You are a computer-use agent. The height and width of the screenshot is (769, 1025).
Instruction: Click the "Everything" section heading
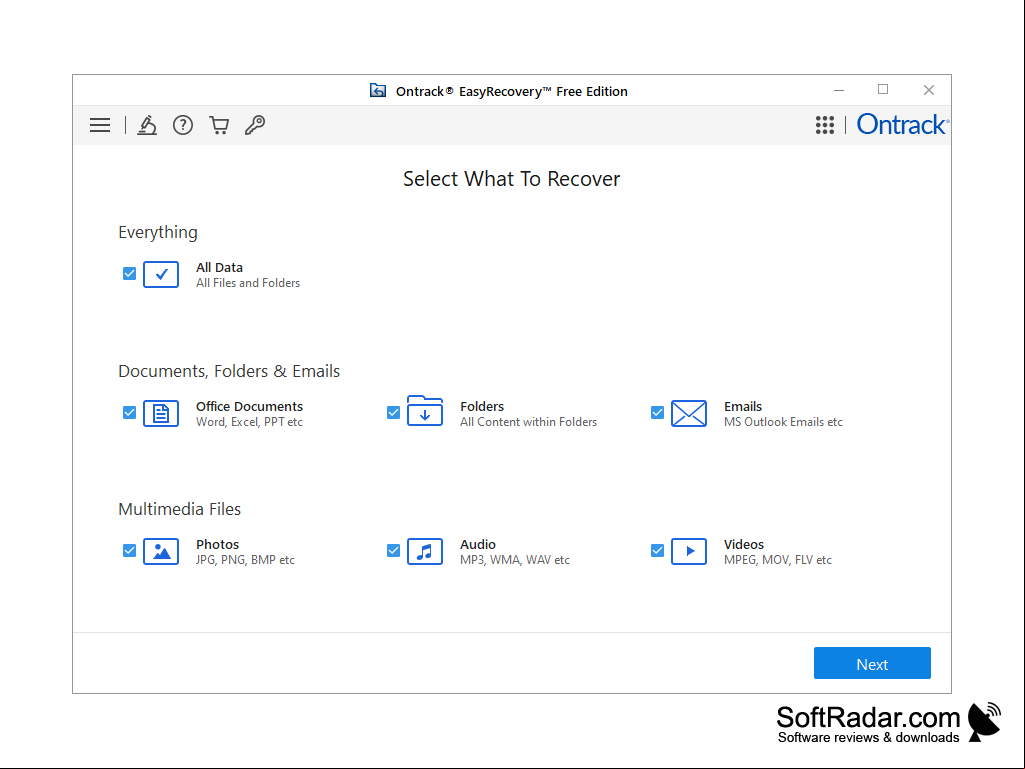158,233
